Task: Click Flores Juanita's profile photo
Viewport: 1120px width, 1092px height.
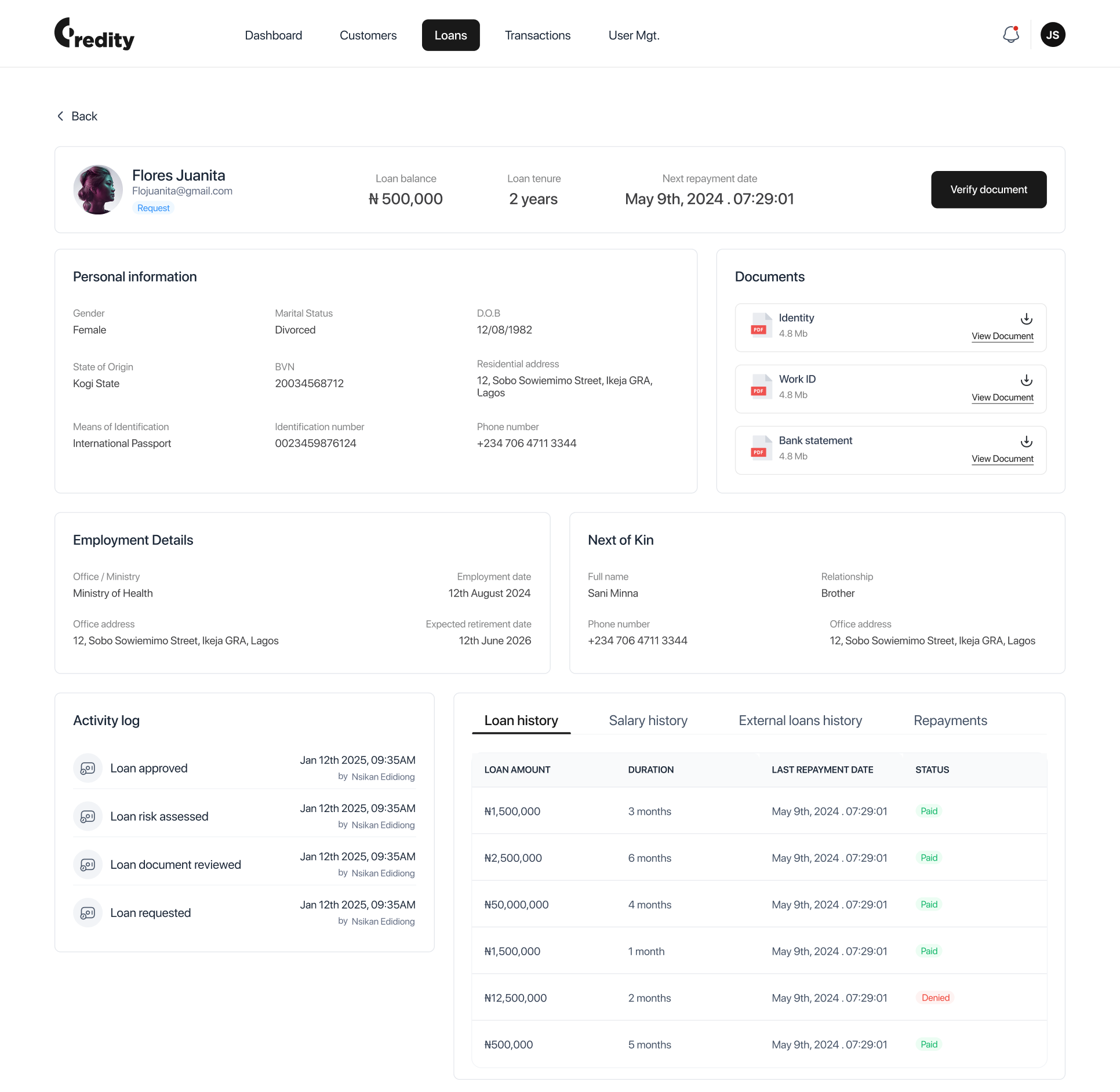Action: [x=97, y=190]
